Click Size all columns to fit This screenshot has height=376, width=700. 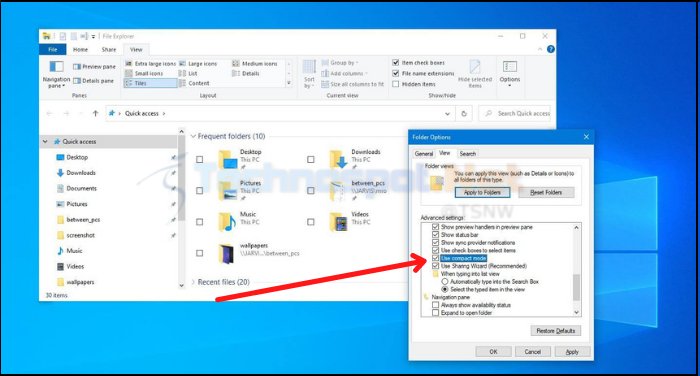coord(353,84)
